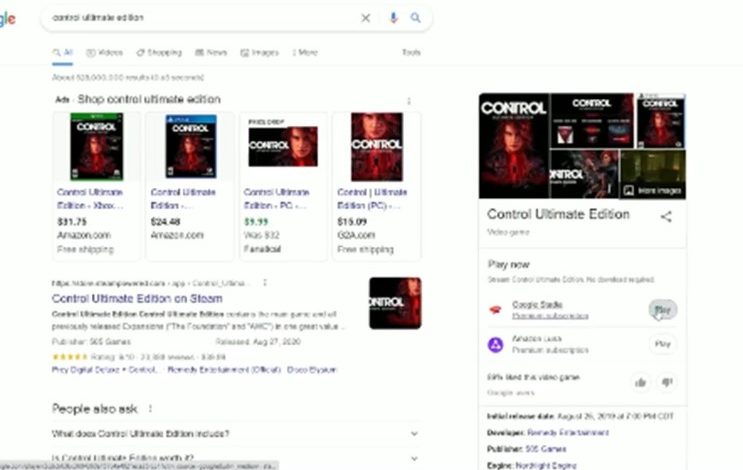Image resolution: width=743 pixels, height=470 pixels.
Task: Open the Google Stadia link
Action: coord(537,304)
